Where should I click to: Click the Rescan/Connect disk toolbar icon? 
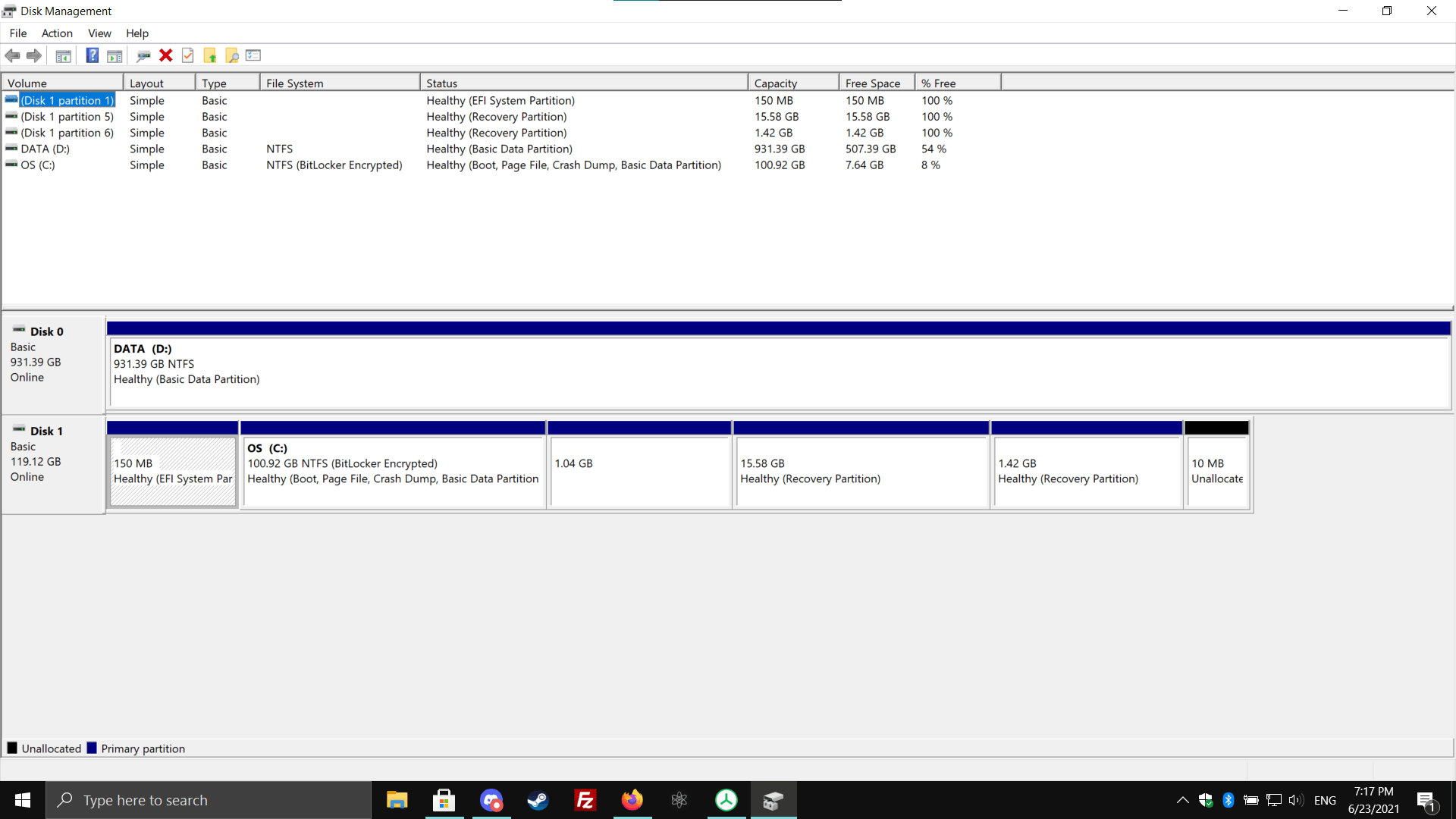143,55
